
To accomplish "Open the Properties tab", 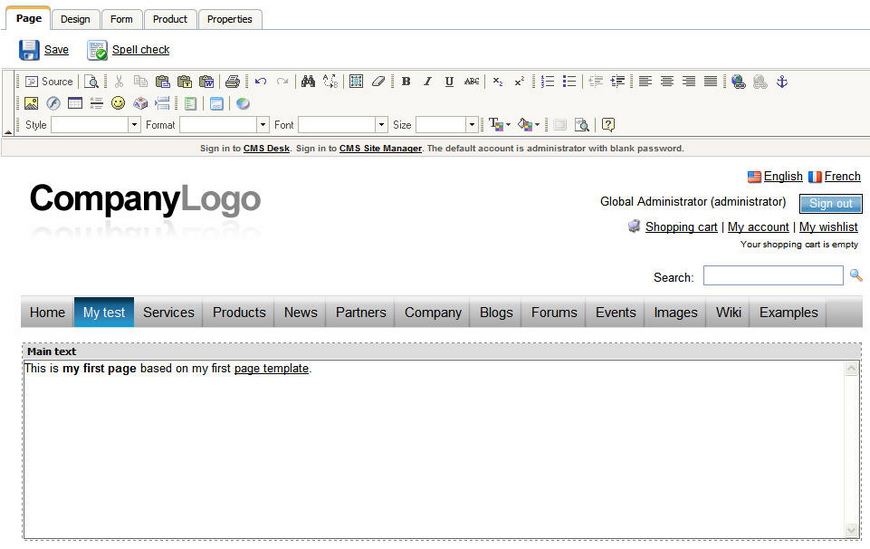I will point(230,19).
